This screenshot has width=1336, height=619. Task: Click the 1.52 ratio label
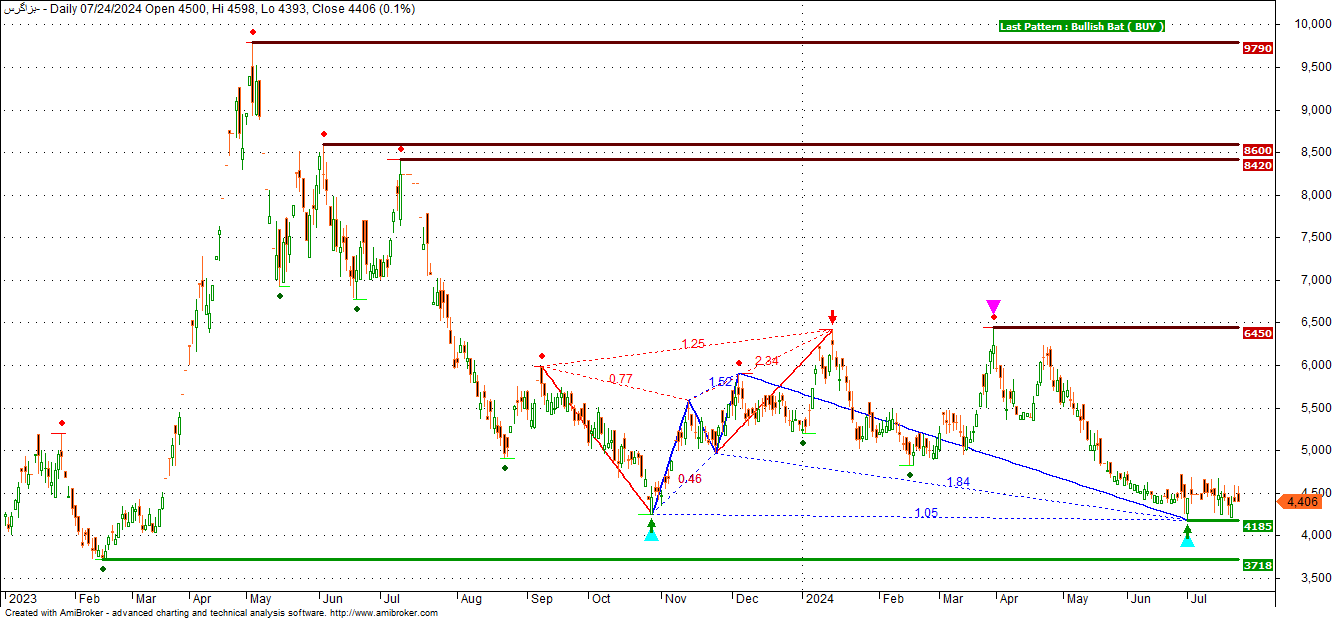[x=720, y=382]
